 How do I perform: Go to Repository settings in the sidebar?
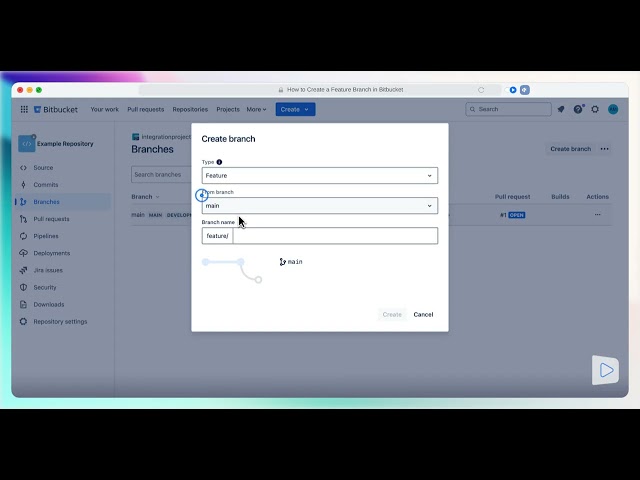pyautogui.click(x=60, y=322)
